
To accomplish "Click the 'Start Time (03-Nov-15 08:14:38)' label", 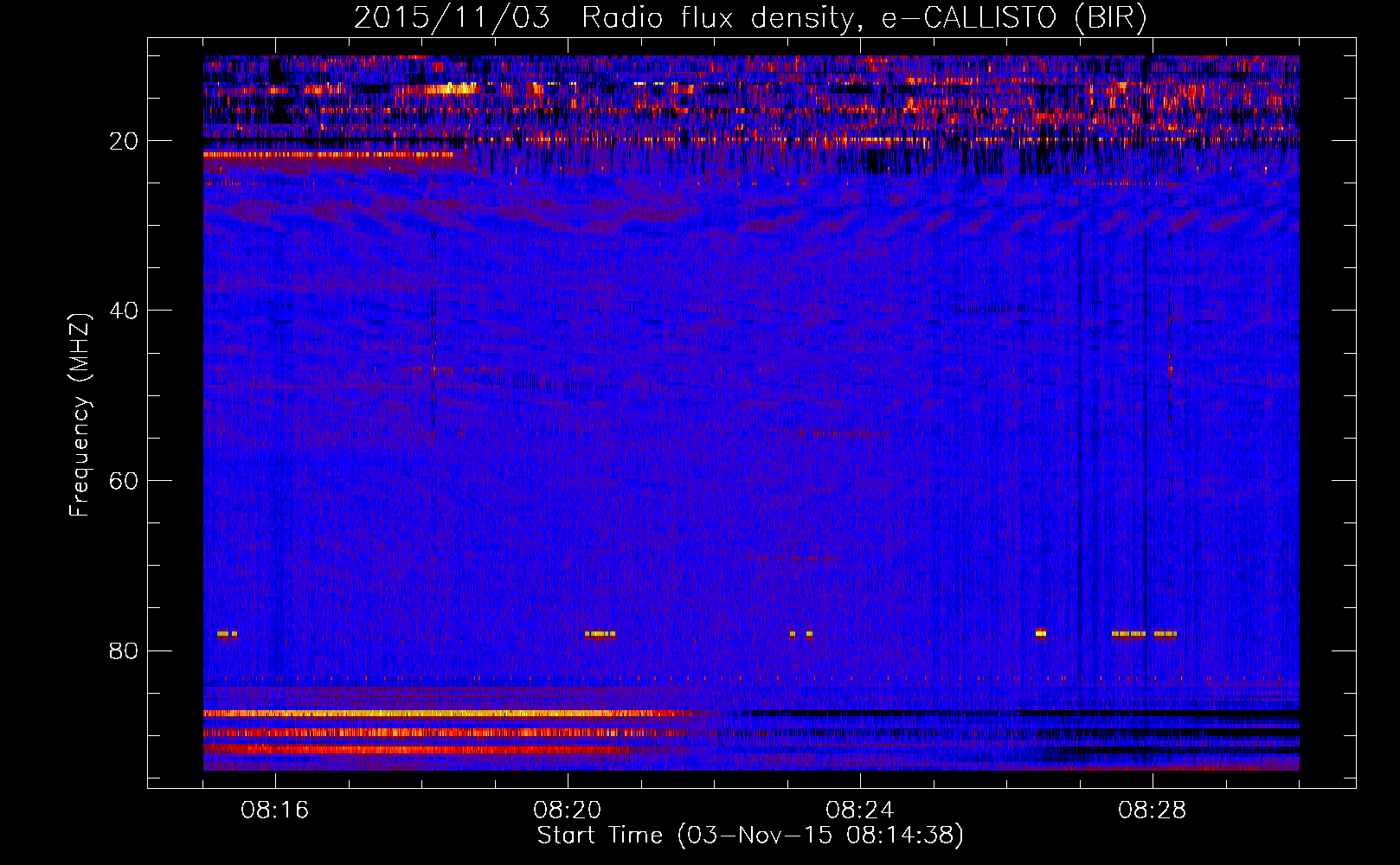I will [750, 836].
